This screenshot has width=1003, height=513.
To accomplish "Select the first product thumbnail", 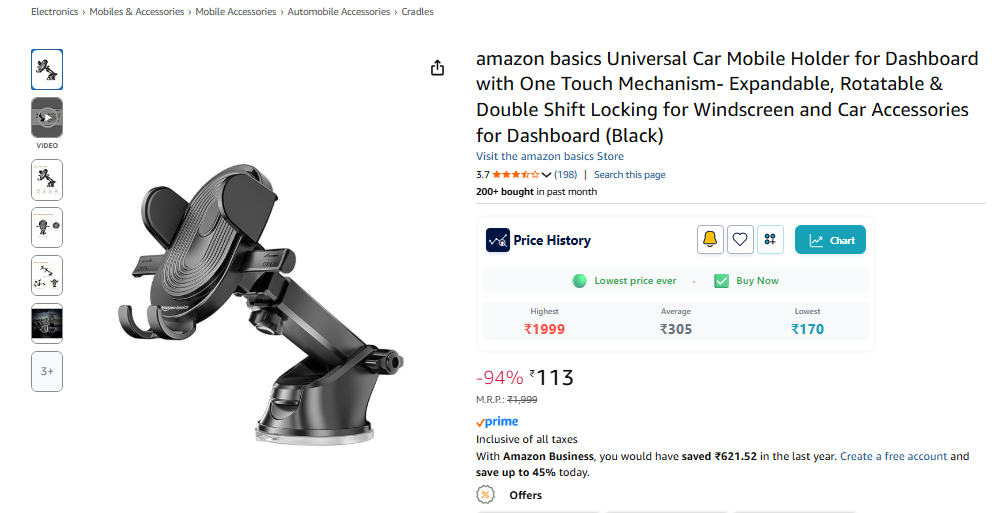I will (47, 69).
